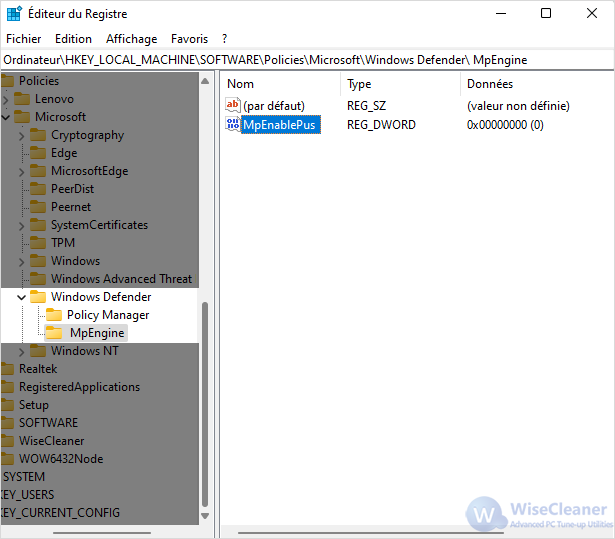Click the REG_DWORD type cell
This screenshot has width=615, height=539.
click(x=381, y=125)
